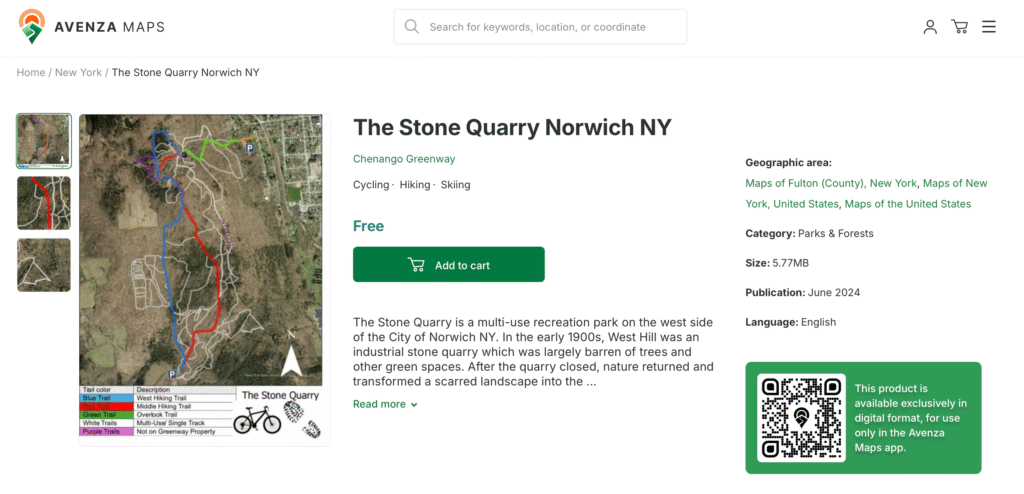The width and height of the screenshot is (1024, 494).
Task: Click the search keywords input field
Action: 540,27
